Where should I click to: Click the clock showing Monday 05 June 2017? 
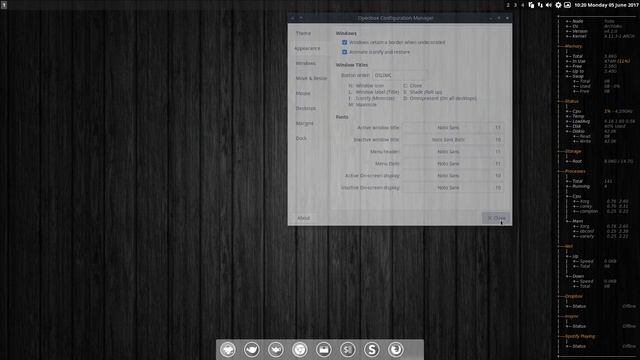point(607,5)
